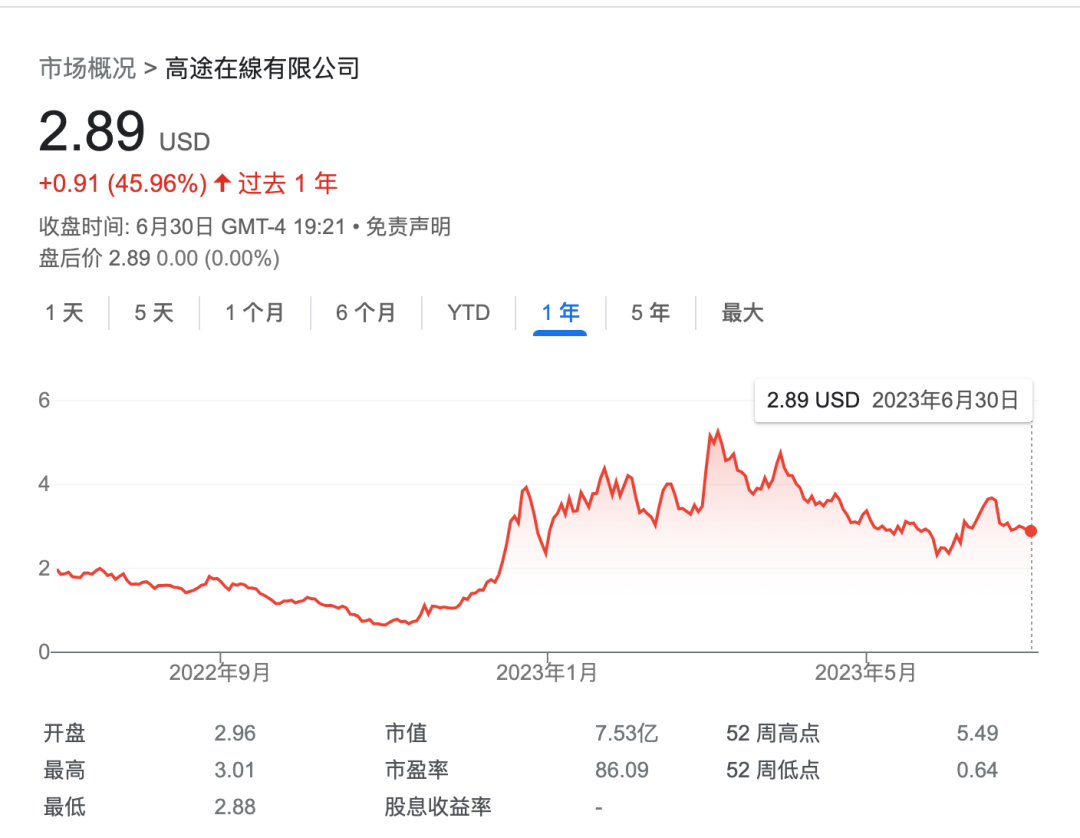Click the 52 周高点 label

click(x=773, y=733)
